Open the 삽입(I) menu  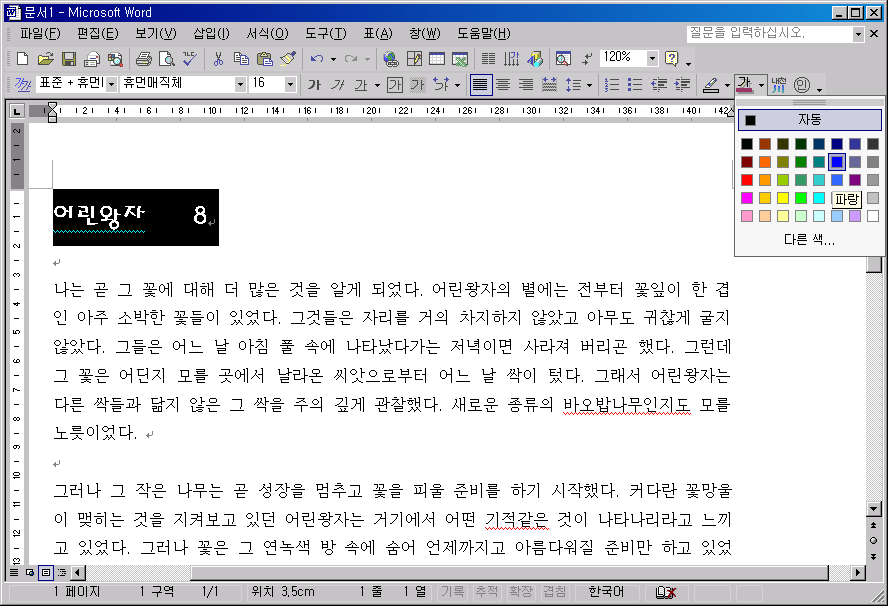(x=210, y=34)
